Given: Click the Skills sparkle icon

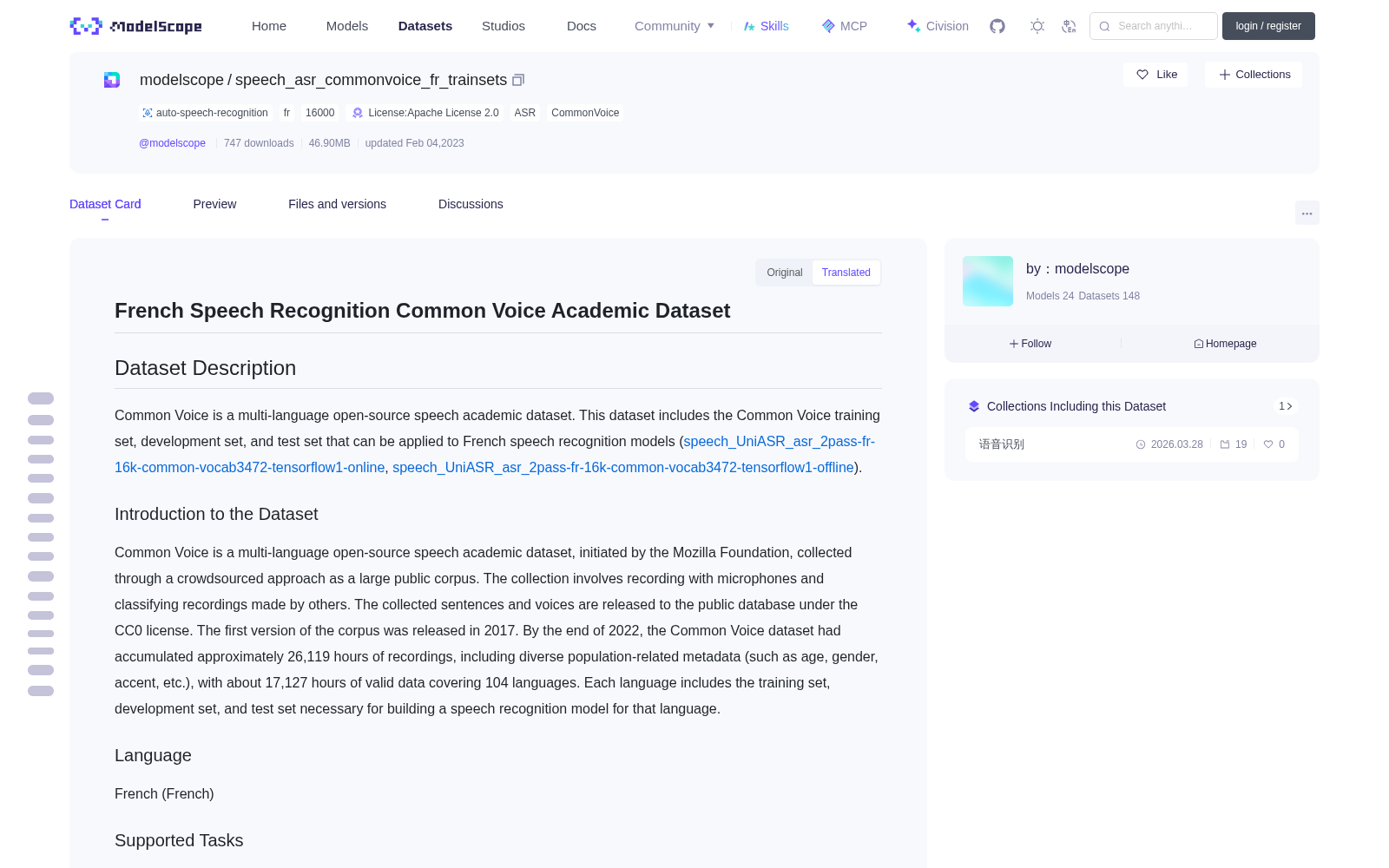Looking at the screenshot, I should 749,26.
